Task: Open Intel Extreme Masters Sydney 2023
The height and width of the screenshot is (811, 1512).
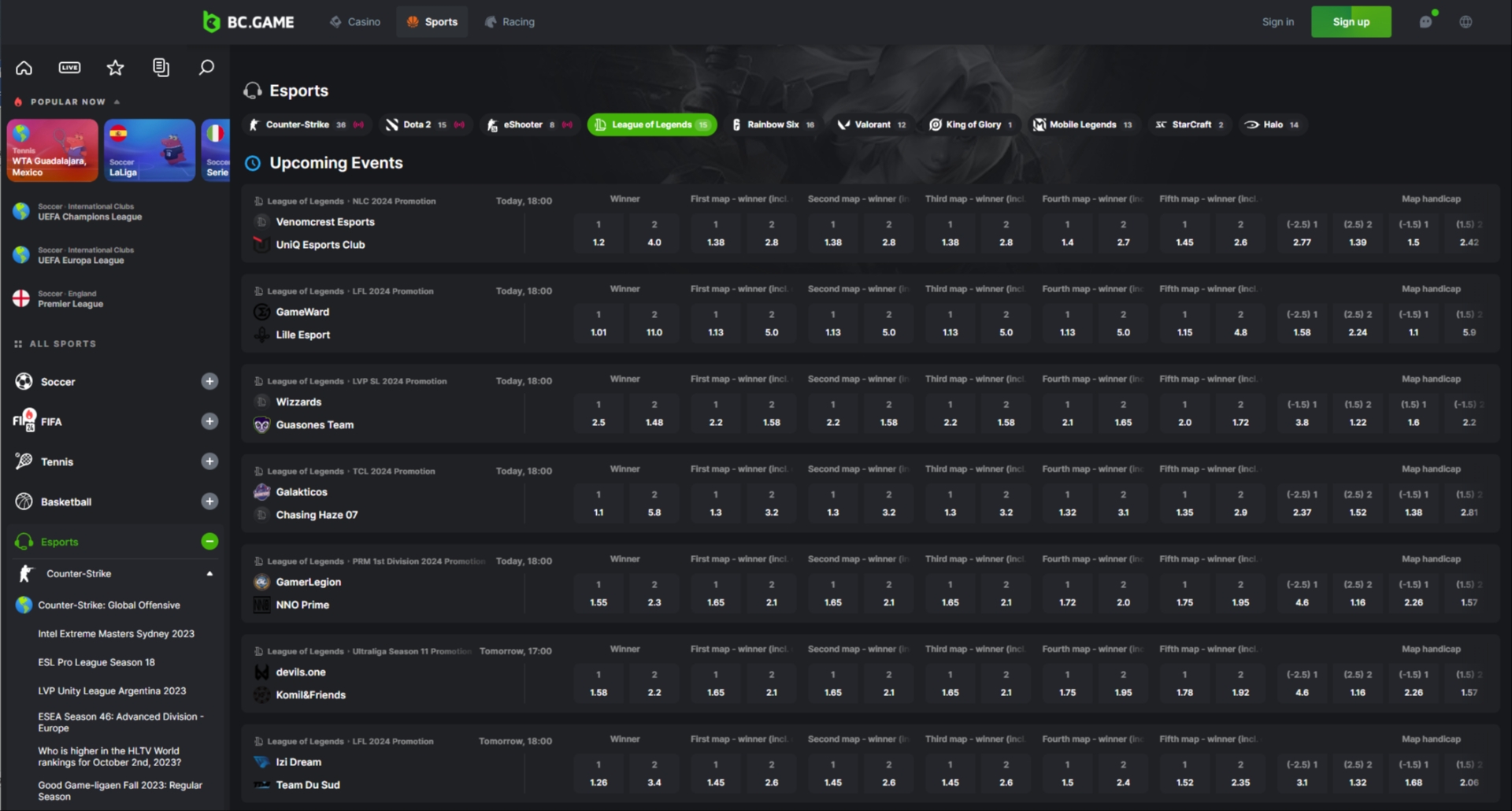Action: pos(117,634)
